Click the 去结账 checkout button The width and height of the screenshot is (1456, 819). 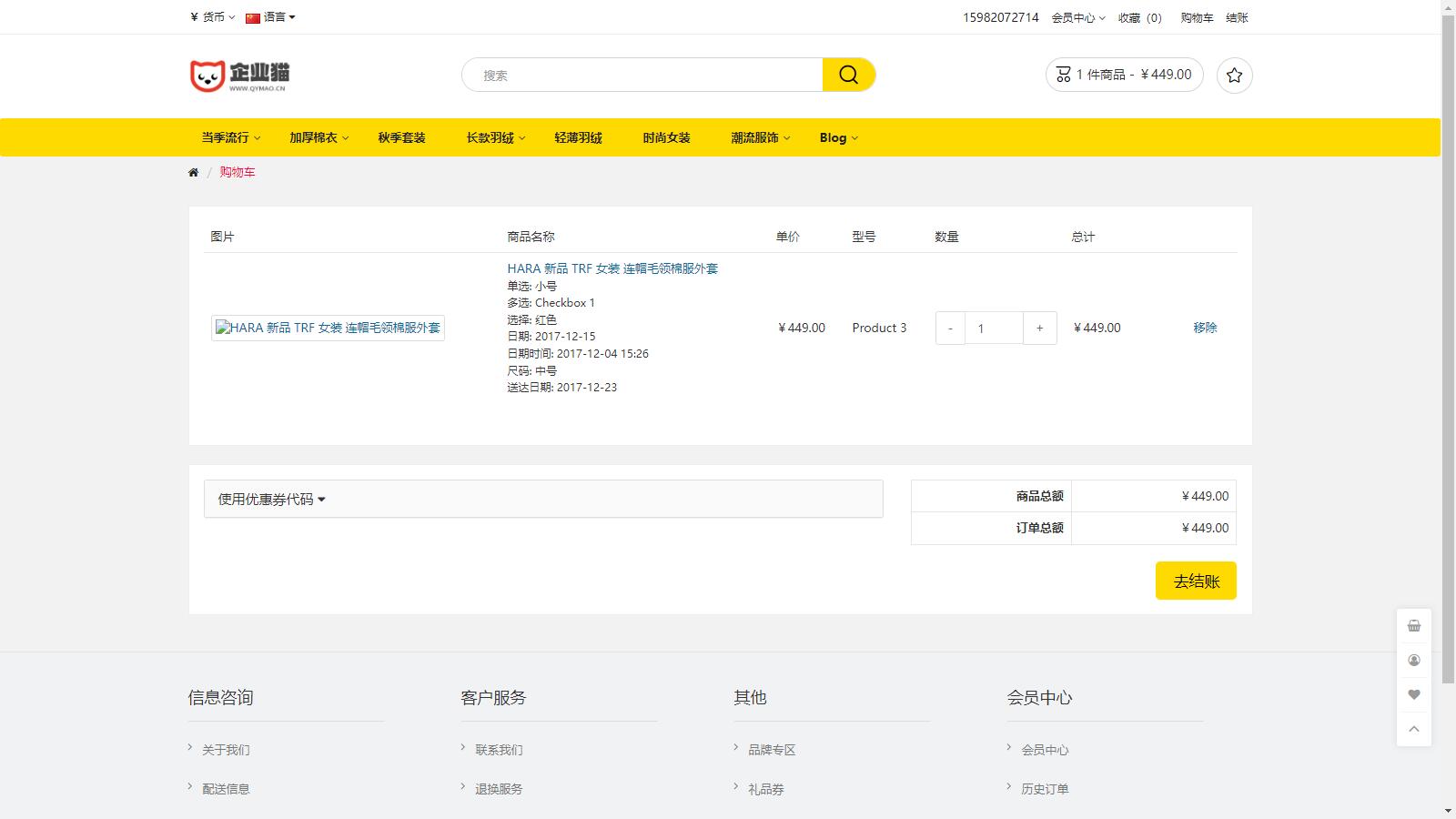point(1195,580)
